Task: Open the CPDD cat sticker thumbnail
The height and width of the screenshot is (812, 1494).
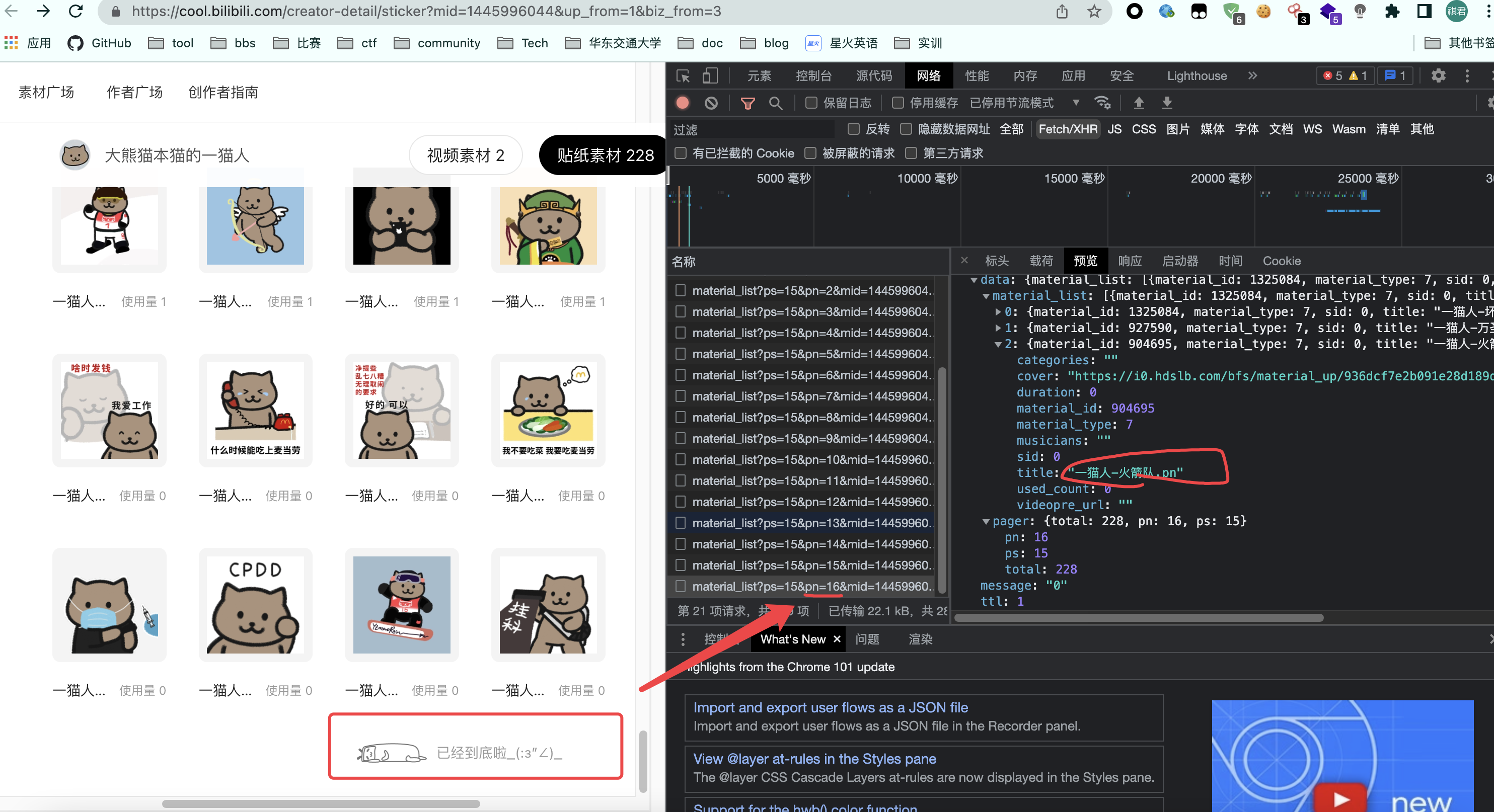Action: 255,605
